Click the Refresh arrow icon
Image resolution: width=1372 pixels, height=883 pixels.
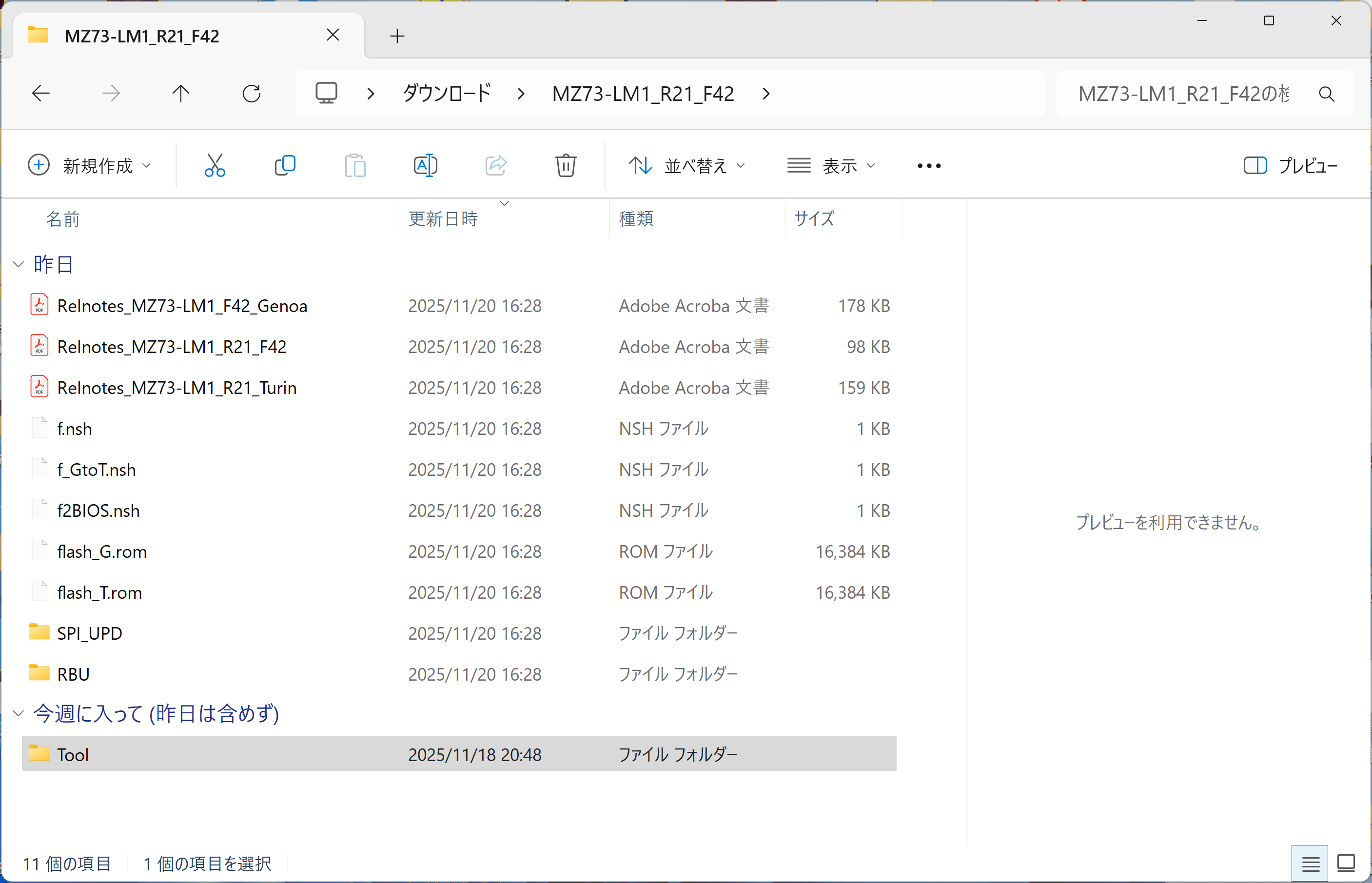pyautogui.click(x=251, y=94)
